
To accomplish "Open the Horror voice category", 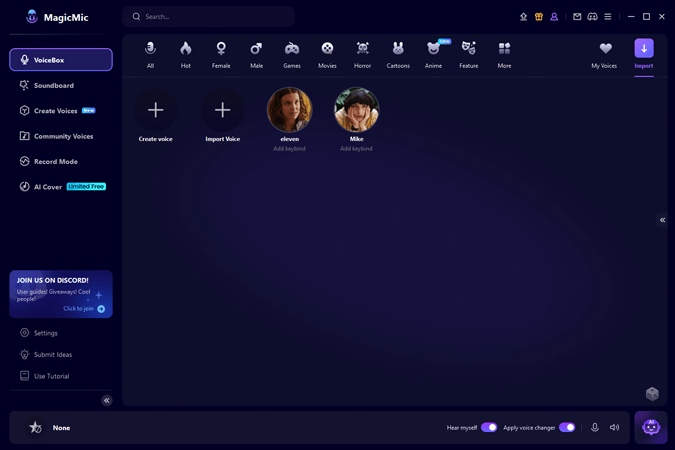I will tap(362, 54).
